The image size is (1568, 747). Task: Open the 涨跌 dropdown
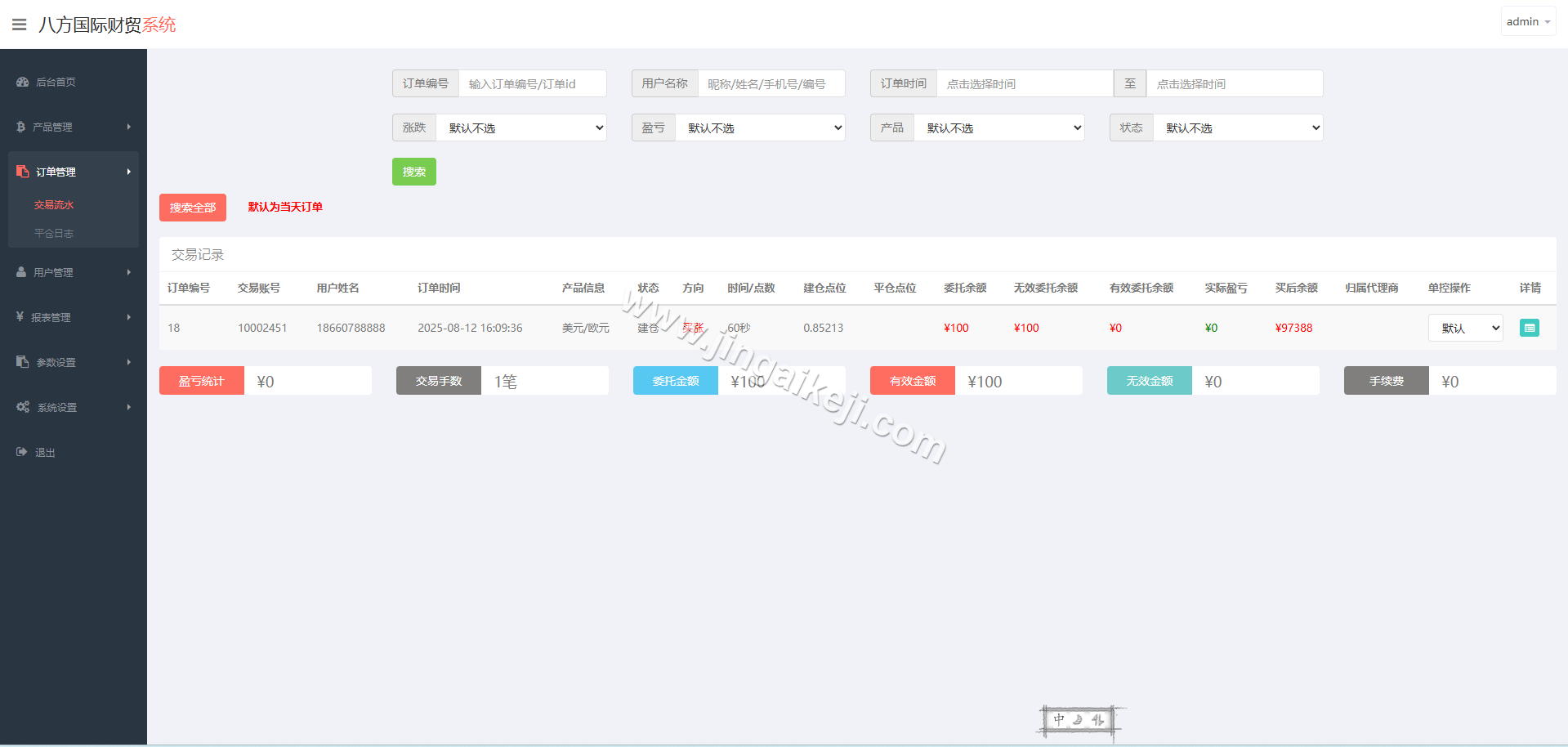tap(521, 127)
